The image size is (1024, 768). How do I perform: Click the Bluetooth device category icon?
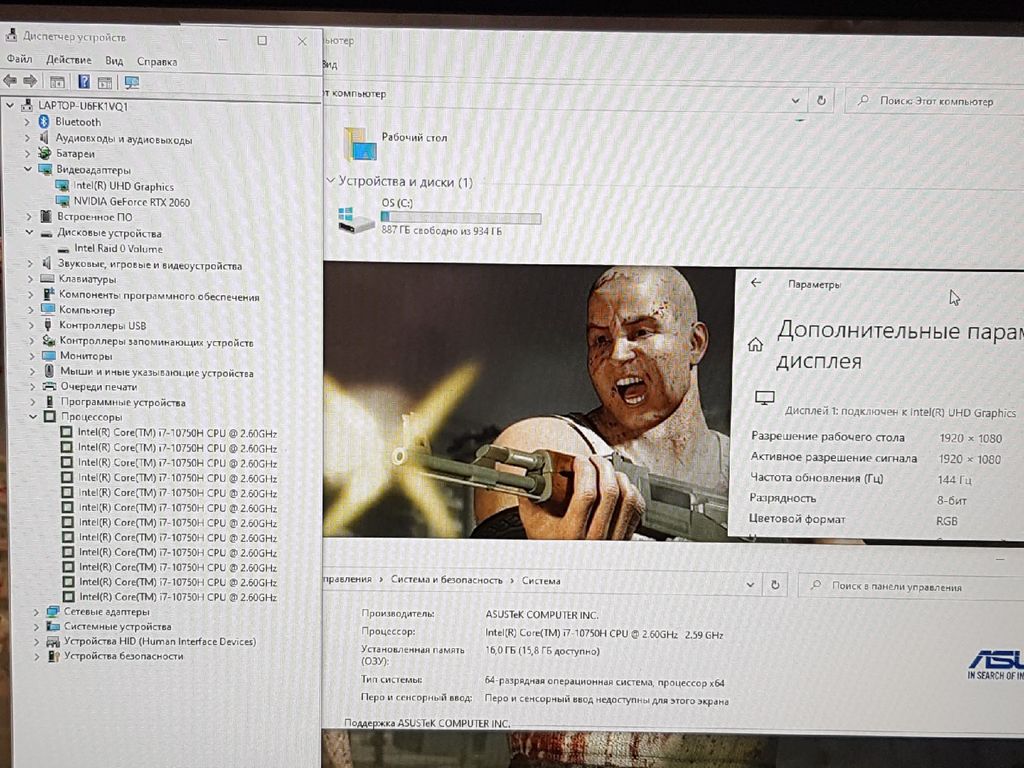point(44,122)
